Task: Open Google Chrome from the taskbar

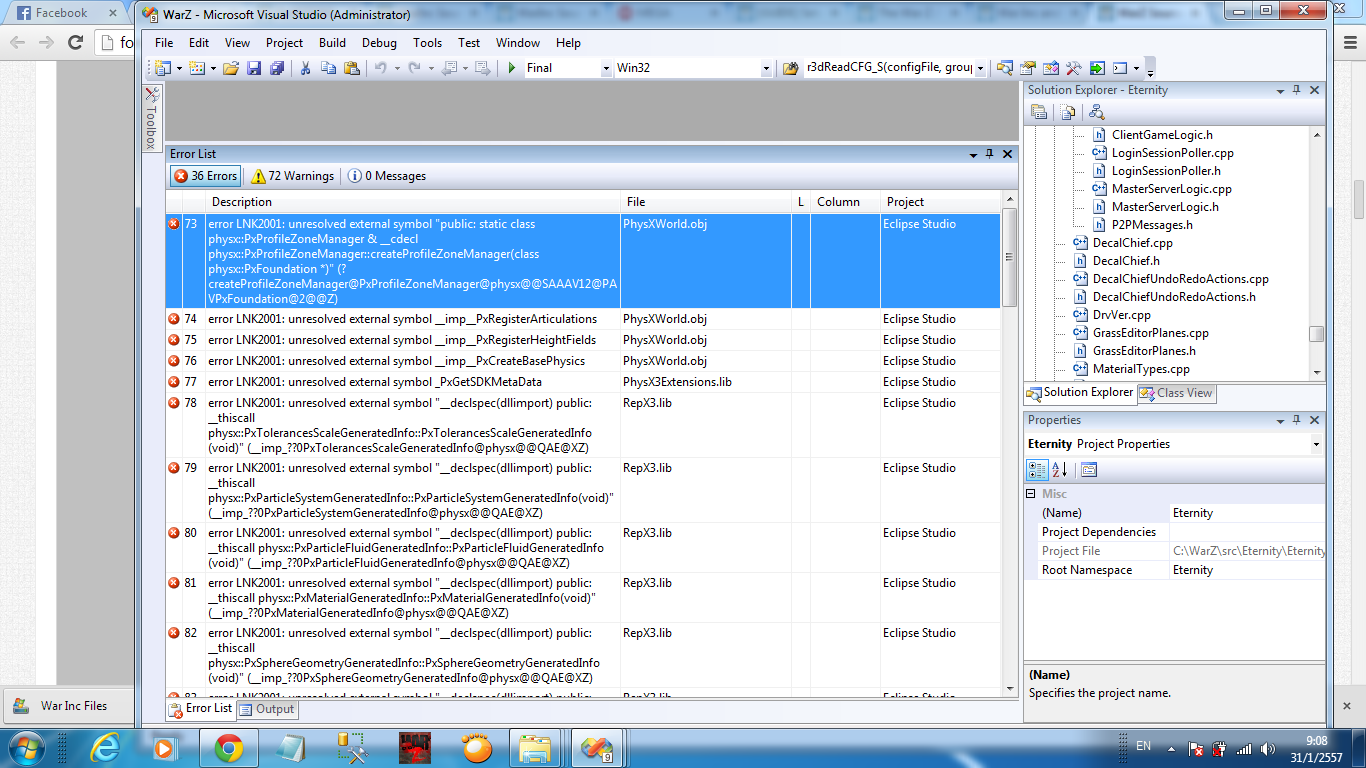Action: point(228,748)
